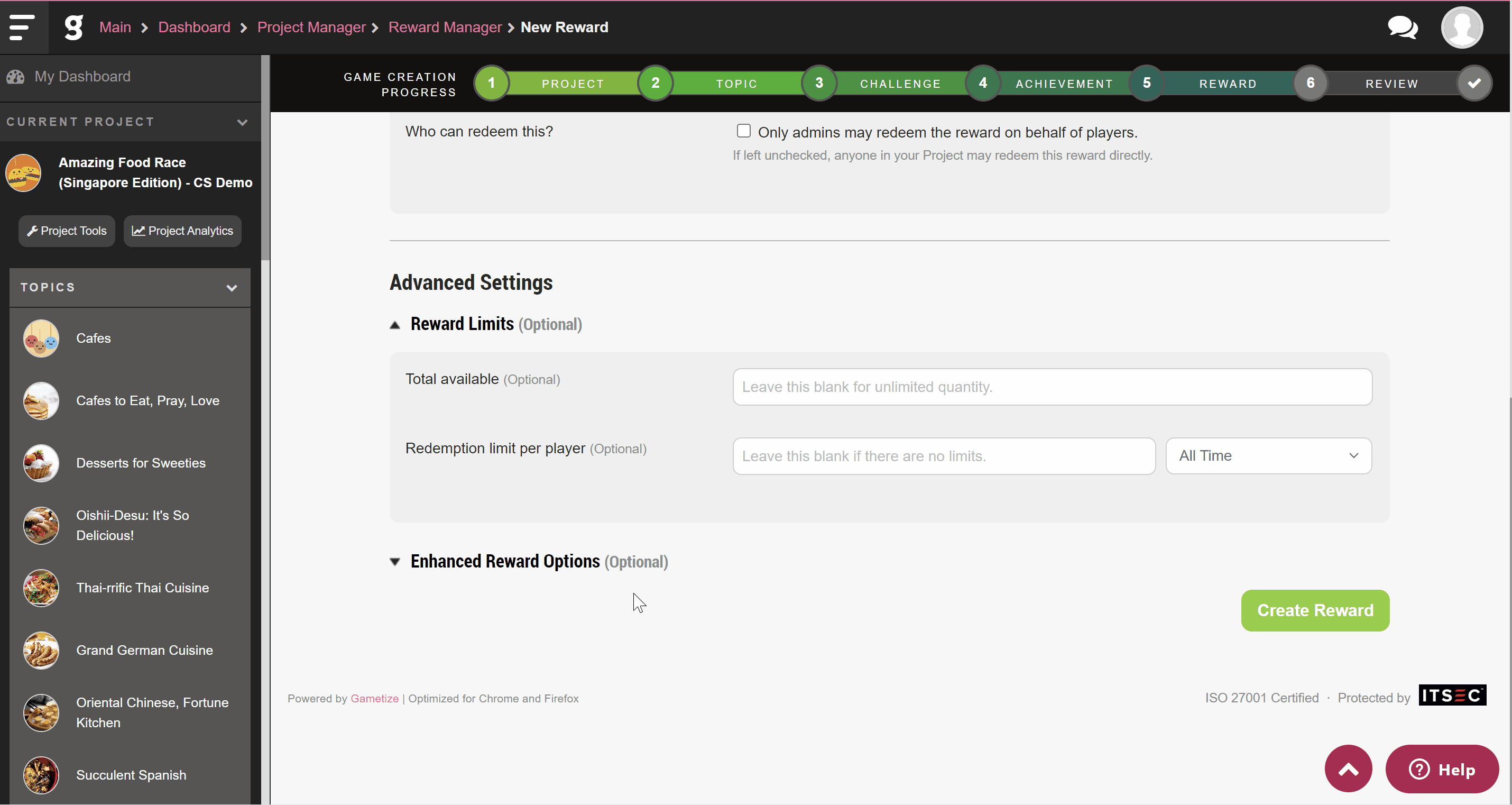Viewport: 1512px width, 805px height.
Task: Select the Challenge step in progress bar
Action: click(x=900, y=83)
